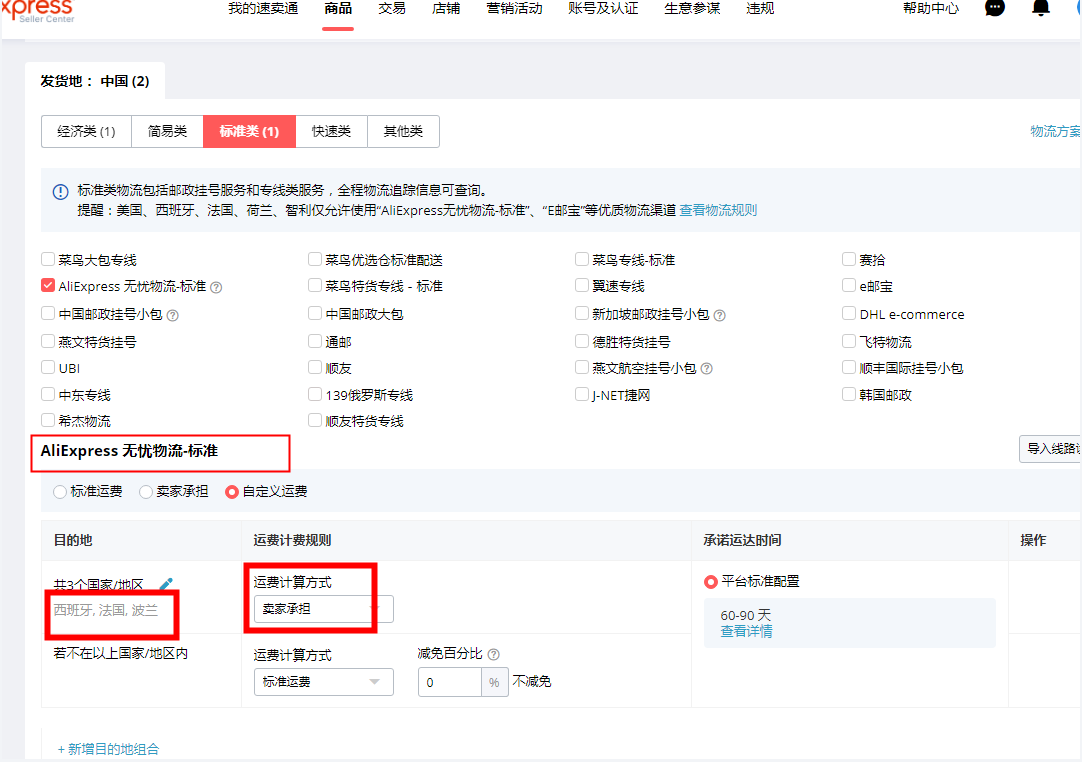The width and height of the screenshot is (1082, 762).
Task: Check the DHL e-commerce checkbox
Action: (x=849, y=313)
